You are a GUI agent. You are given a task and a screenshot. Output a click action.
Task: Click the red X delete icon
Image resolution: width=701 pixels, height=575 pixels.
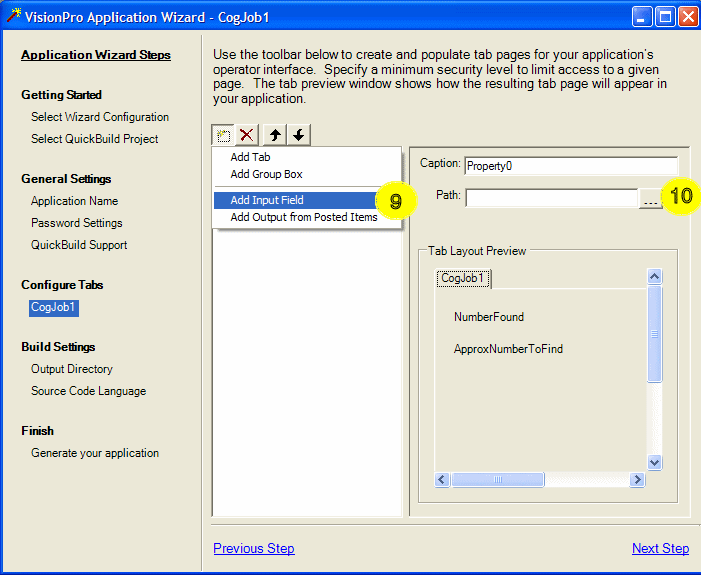coord(247,135)
